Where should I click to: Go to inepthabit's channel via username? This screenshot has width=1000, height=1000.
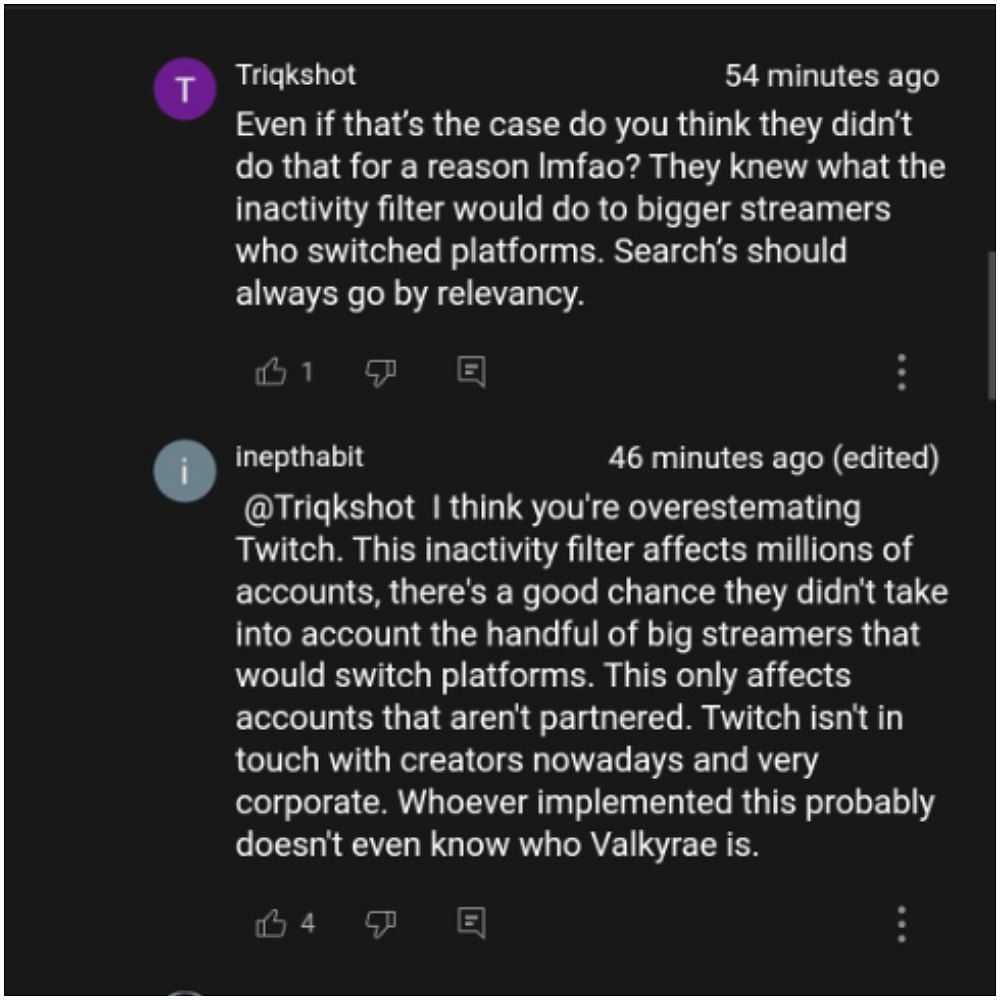[x=299, y=458]
